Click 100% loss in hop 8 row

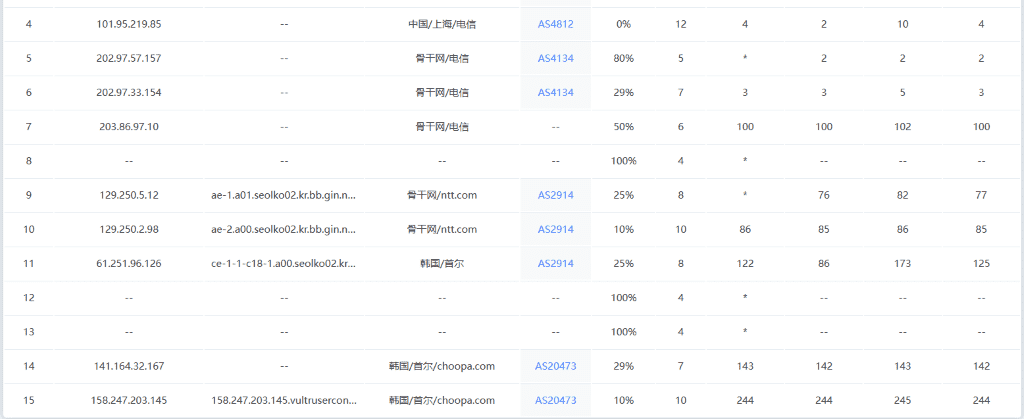click(x=624, y=161)
